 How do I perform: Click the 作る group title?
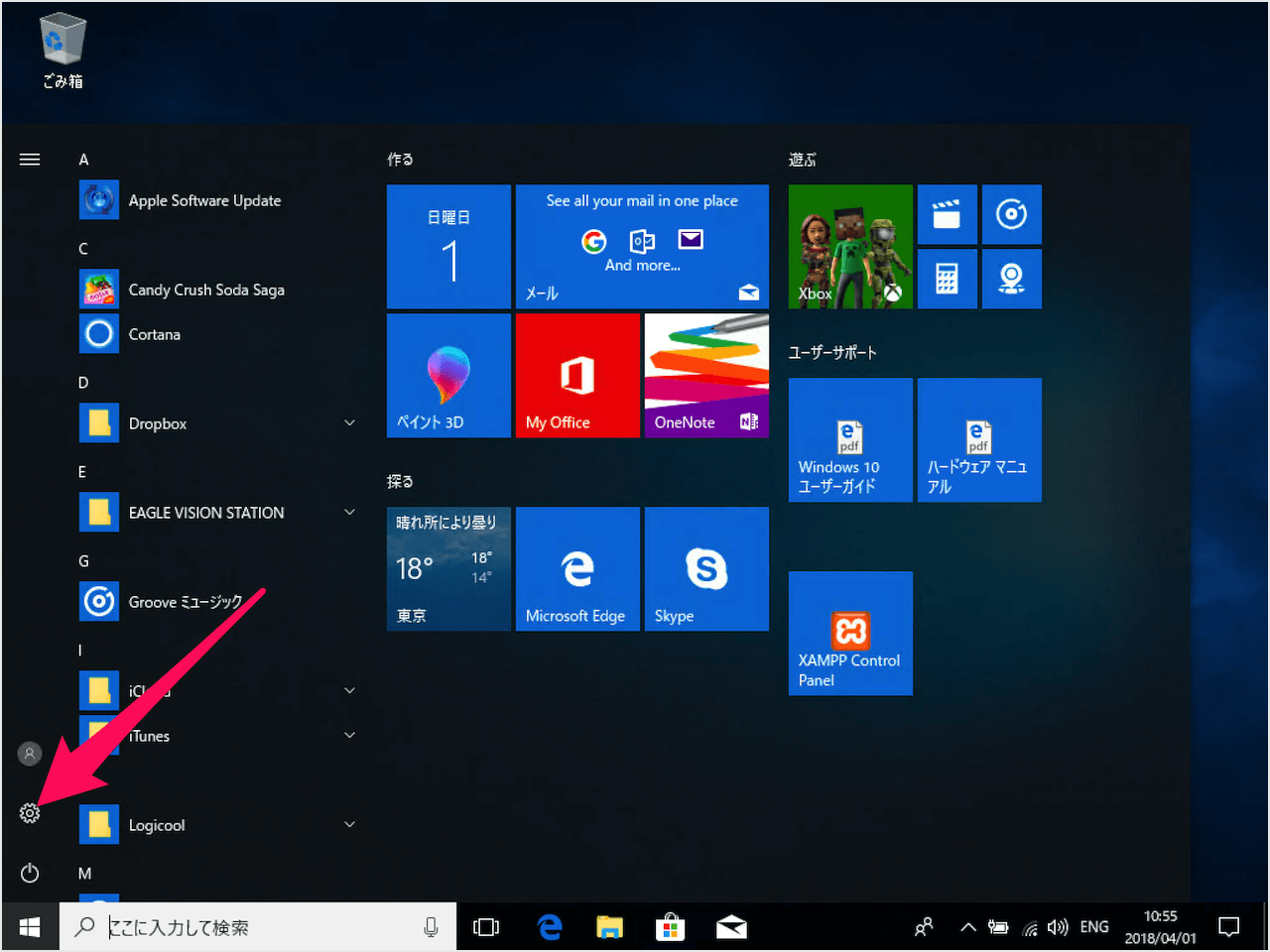point(400,159)
